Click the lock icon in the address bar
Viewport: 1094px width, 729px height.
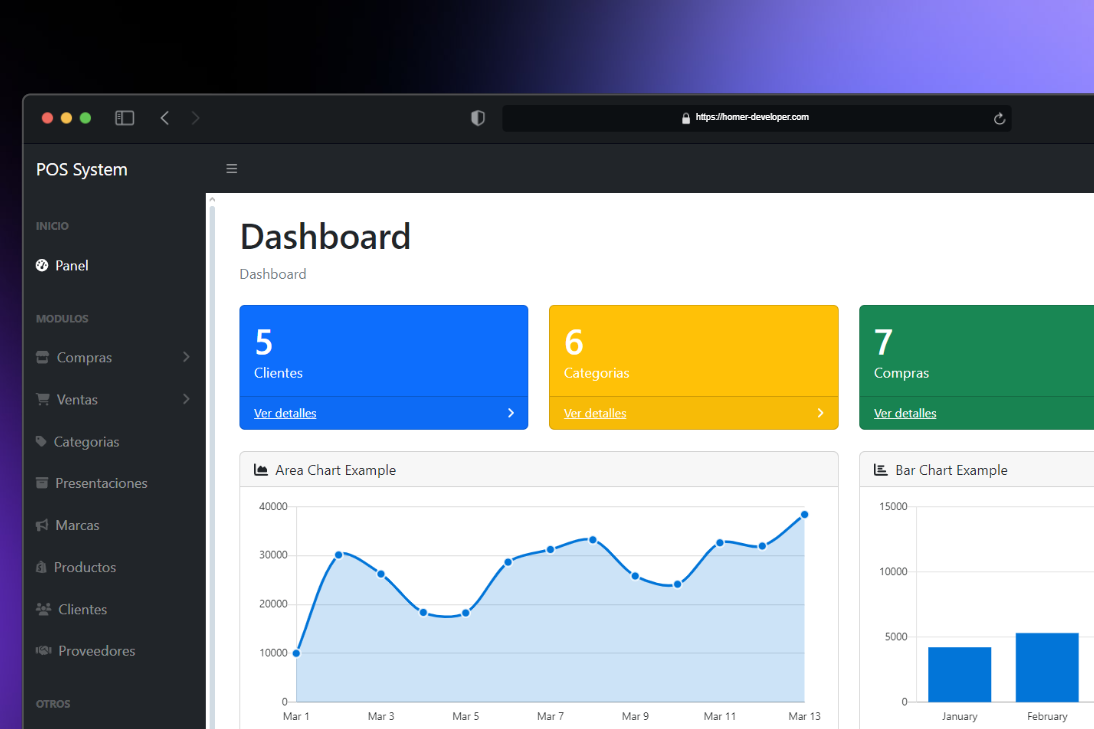(686, 118)
